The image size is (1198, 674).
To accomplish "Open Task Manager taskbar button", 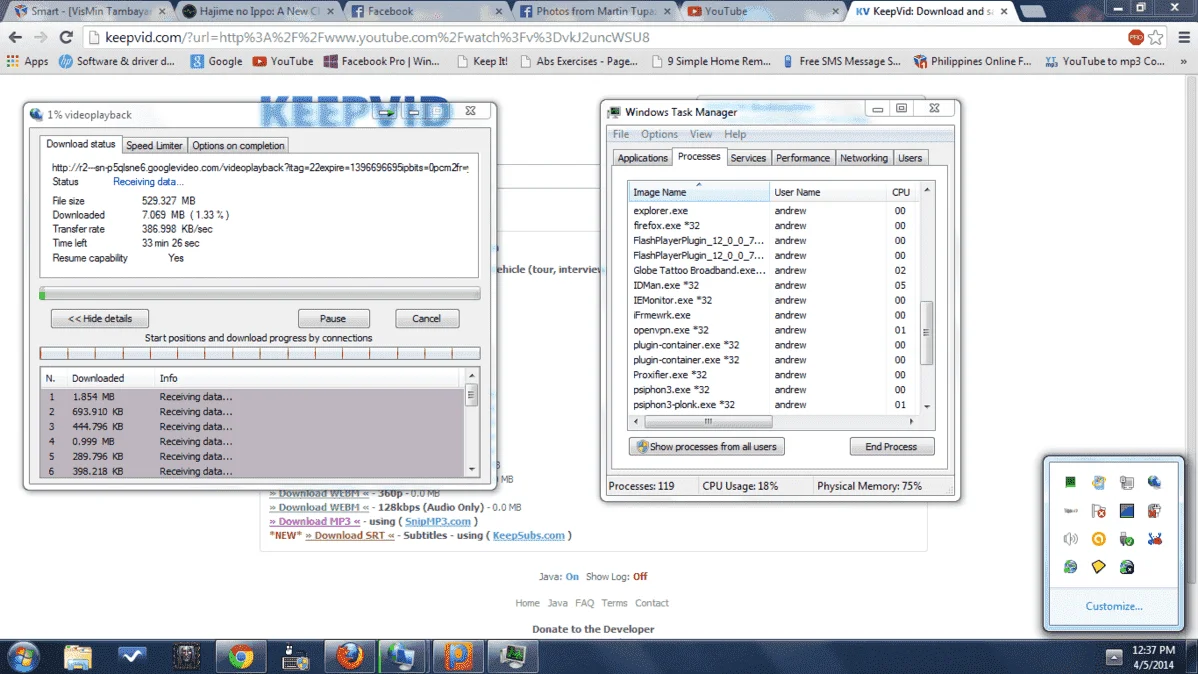I will [513, 656].
